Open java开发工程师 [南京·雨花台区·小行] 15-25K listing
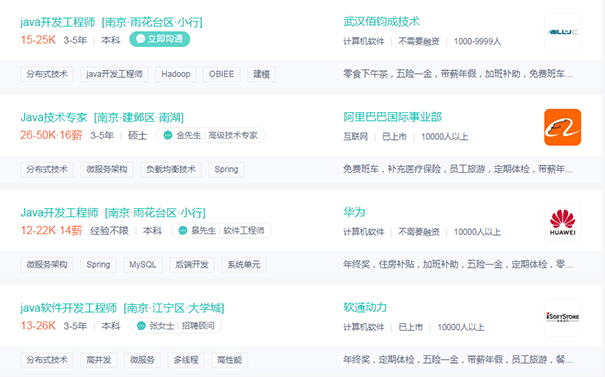This screenshot has height=377, width=605. tap(111, 22)
